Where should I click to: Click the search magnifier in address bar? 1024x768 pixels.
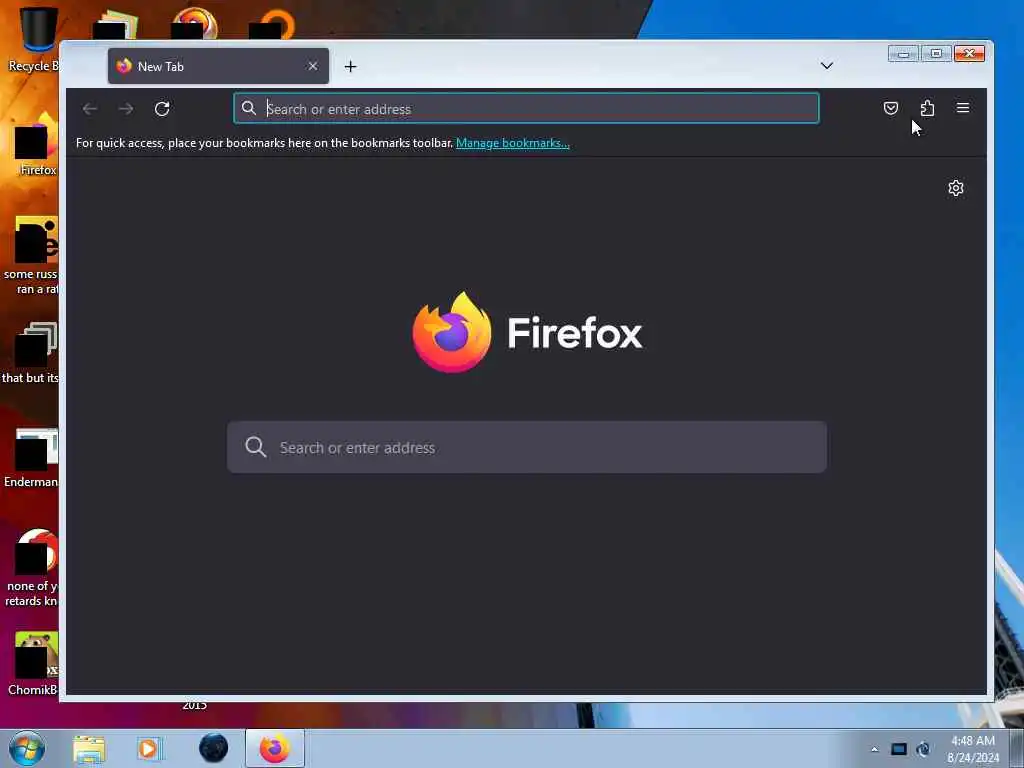click(x=249, y=108)
